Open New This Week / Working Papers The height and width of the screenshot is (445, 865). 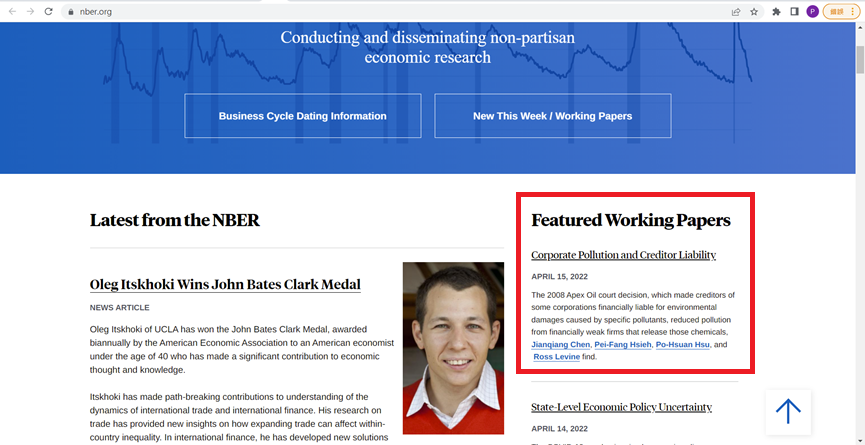point(553,116)
